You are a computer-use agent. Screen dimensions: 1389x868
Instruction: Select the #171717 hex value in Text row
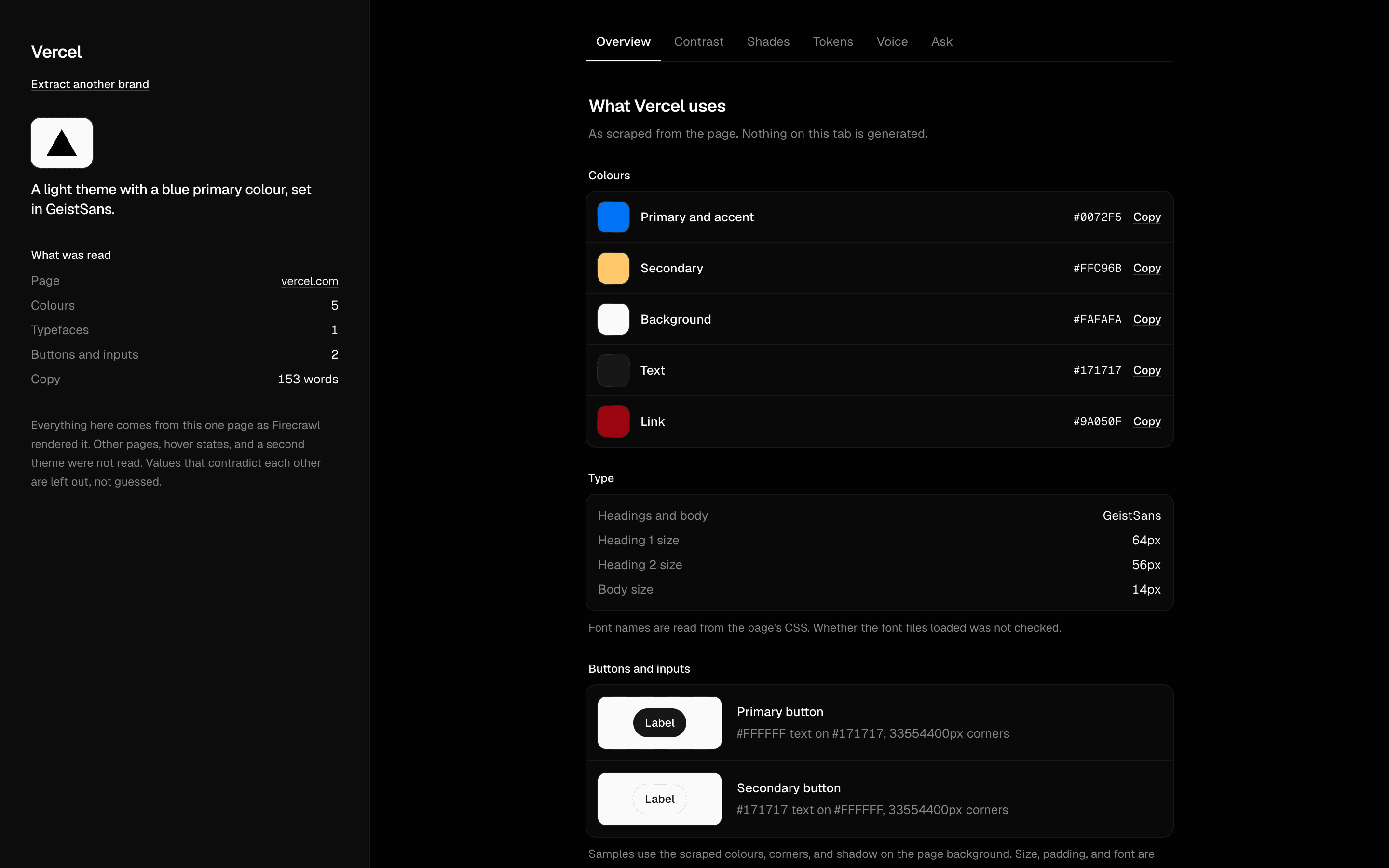(x=1097, y=370)
